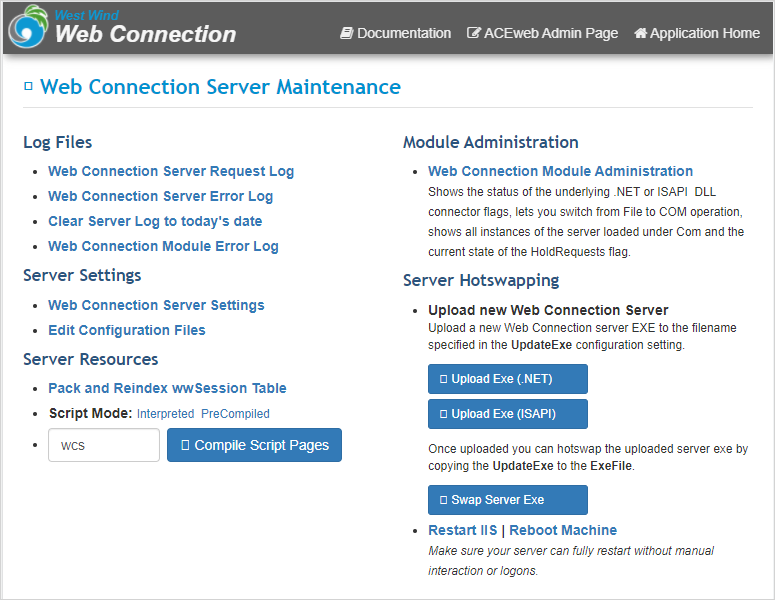
Task: Click the Module Administration heading
Action: (491, 142)
